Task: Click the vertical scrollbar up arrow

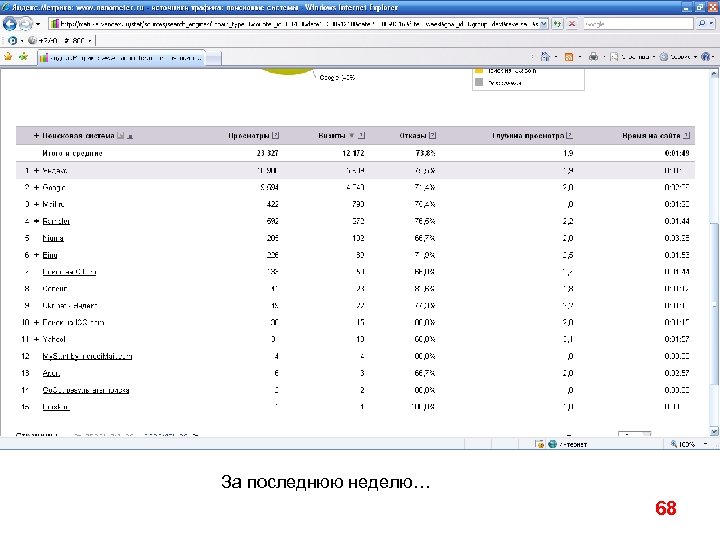Action: pos(714,73)
